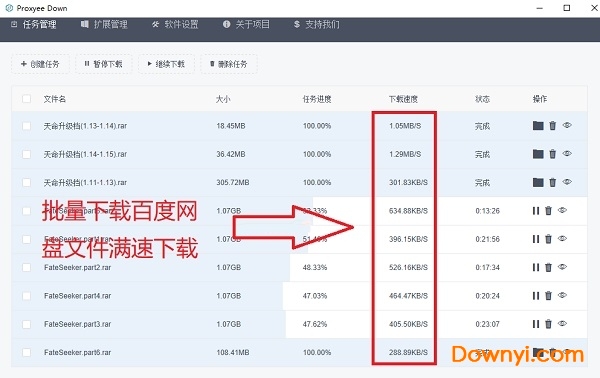The height and width of the screenshot is (378, 600).
Task: View details of FateSeeker.part2.rar
Action: pyautogui.click(x=562, y=267)
